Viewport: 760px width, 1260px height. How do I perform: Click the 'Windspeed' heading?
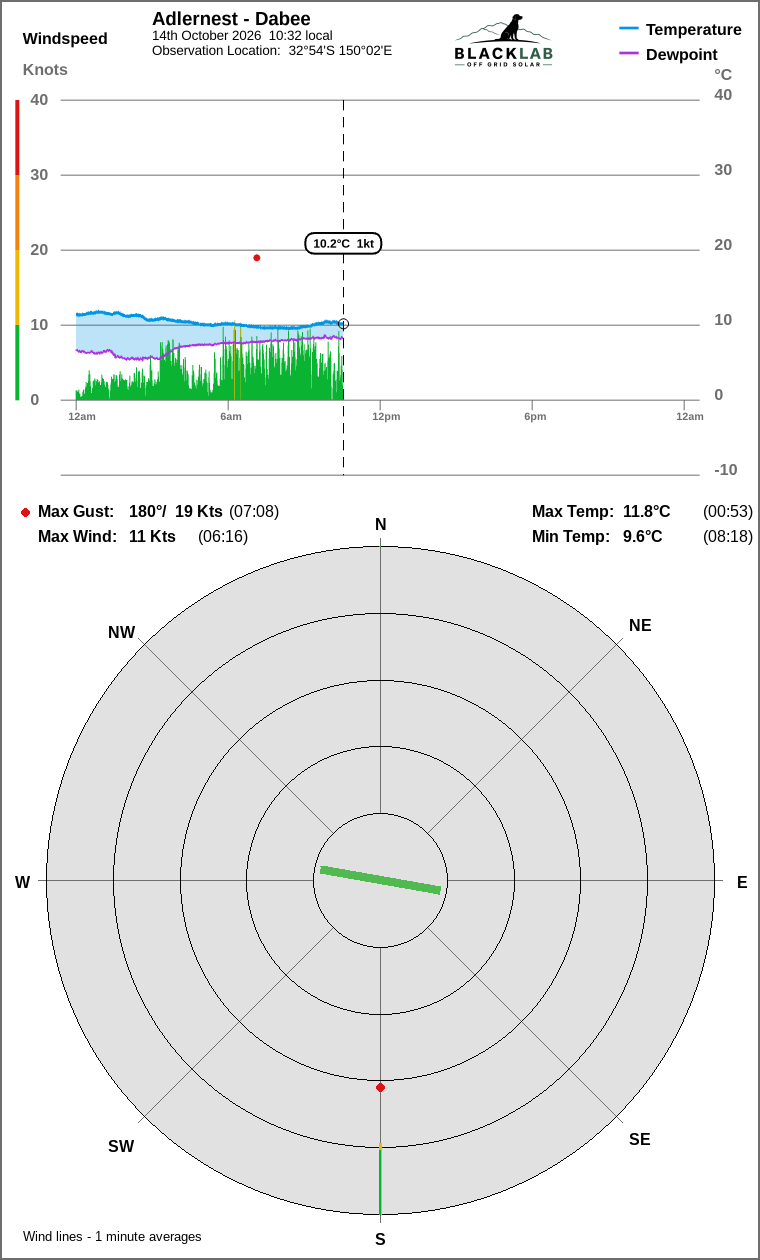(x=65, y=39)
